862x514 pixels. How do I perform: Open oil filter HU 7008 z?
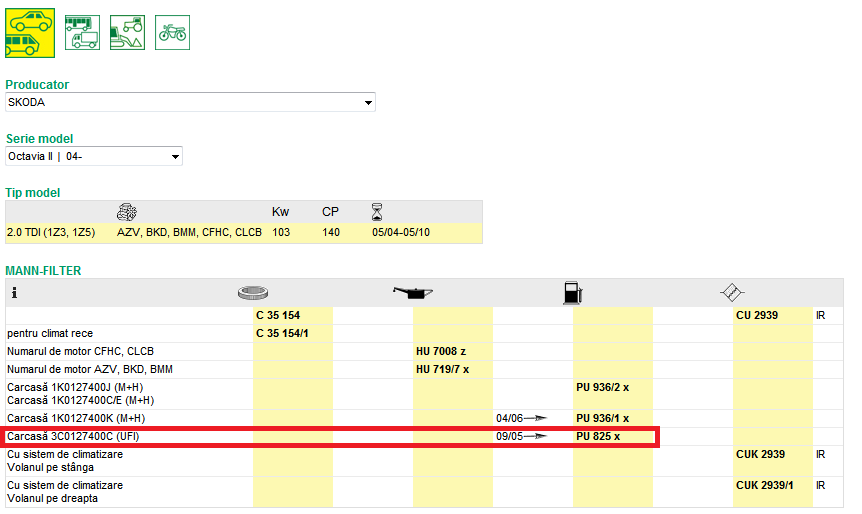coord(441,351)
